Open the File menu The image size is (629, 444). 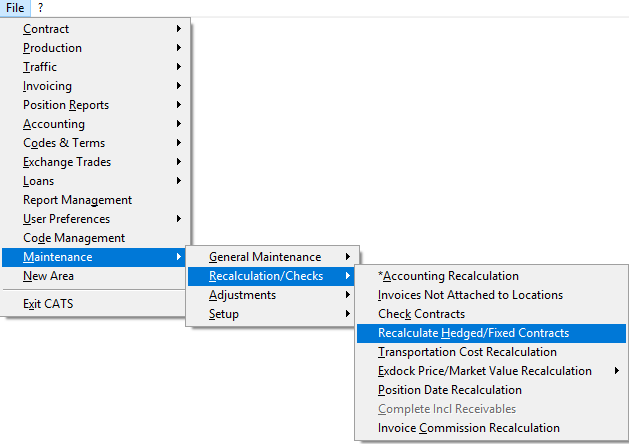(x=15, y=8)
